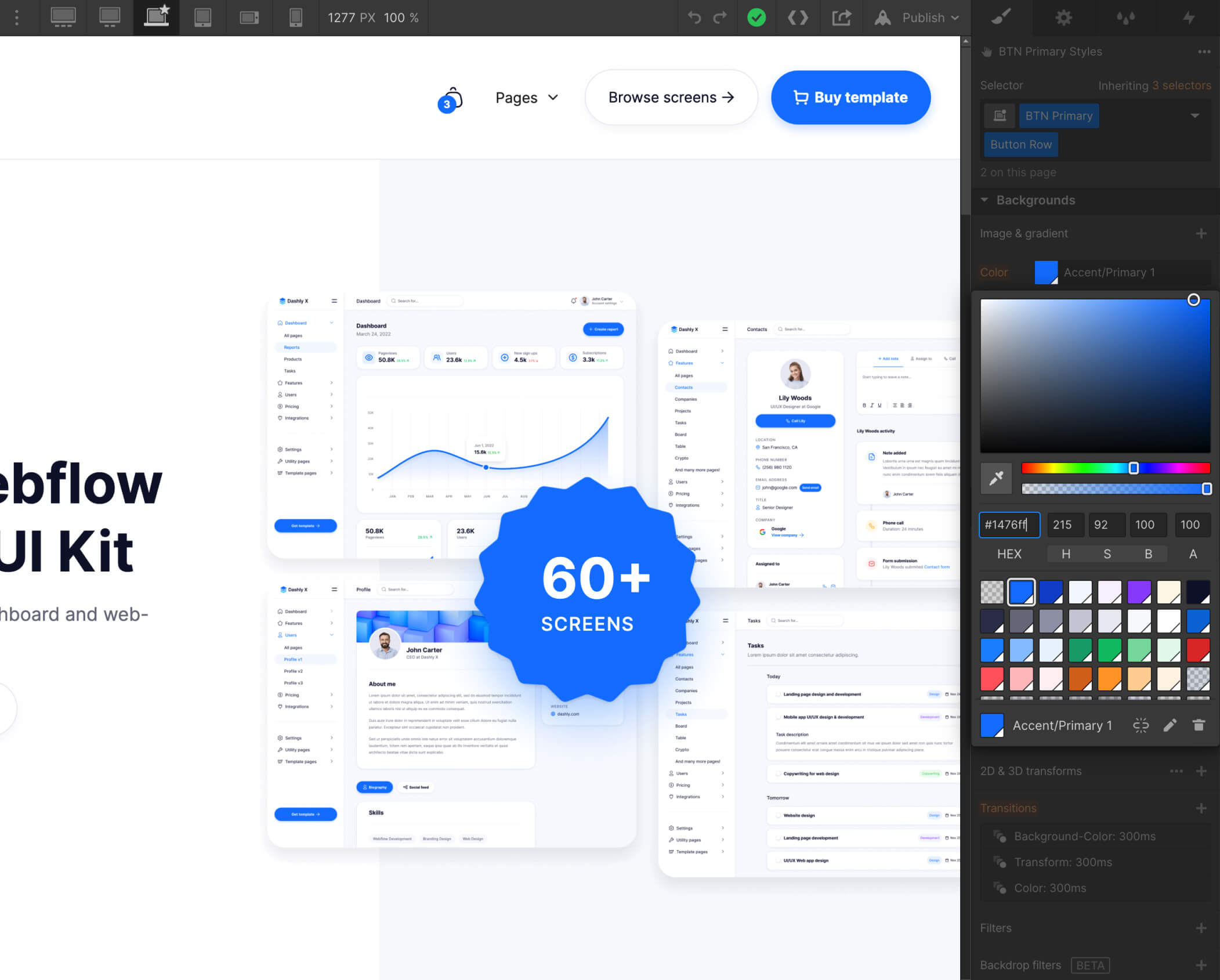Select the large desktop breakpoint
This screenshot has width=1220, height=980.
pyautogui.click(x=63, y=17)
